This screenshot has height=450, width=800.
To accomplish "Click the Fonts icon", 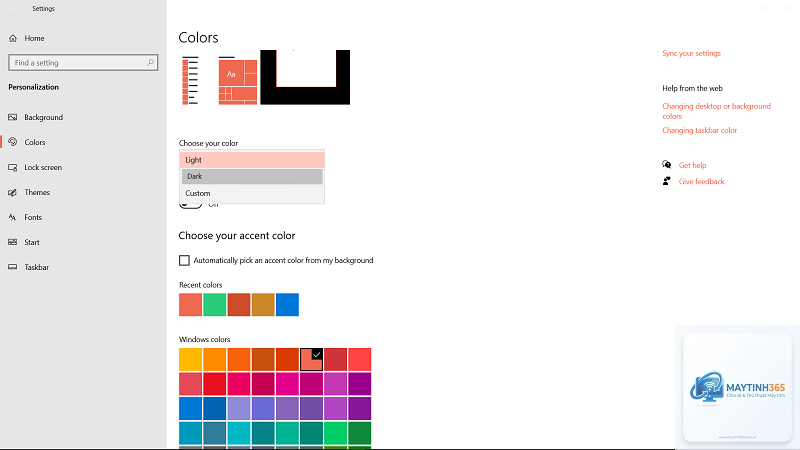I will (x=13, y=217).
